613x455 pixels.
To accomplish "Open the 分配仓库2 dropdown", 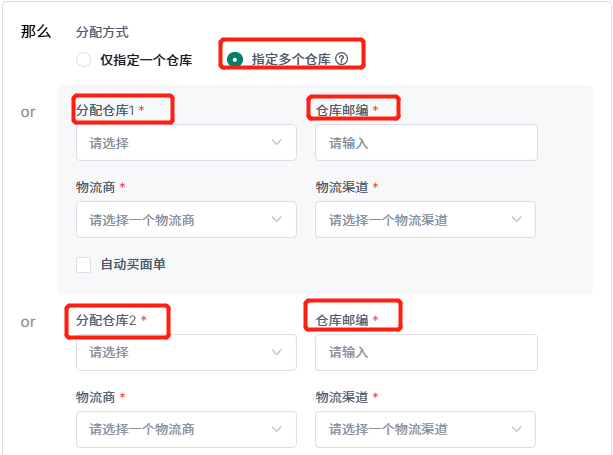I will tap(186, 352).
